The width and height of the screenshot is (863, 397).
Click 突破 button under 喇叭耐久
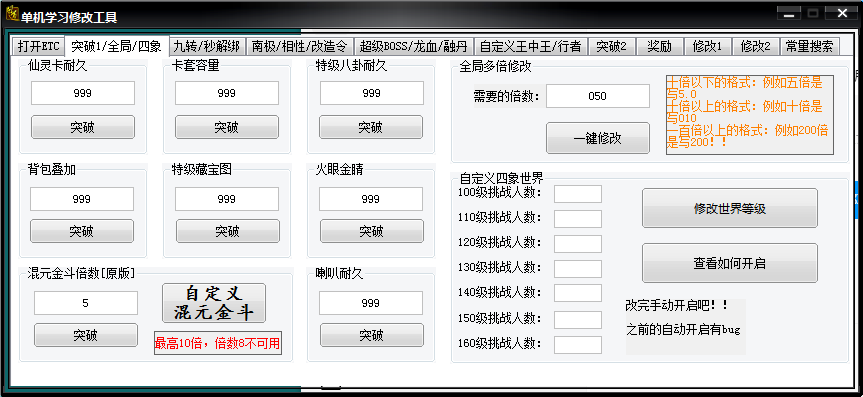point(372,335)
